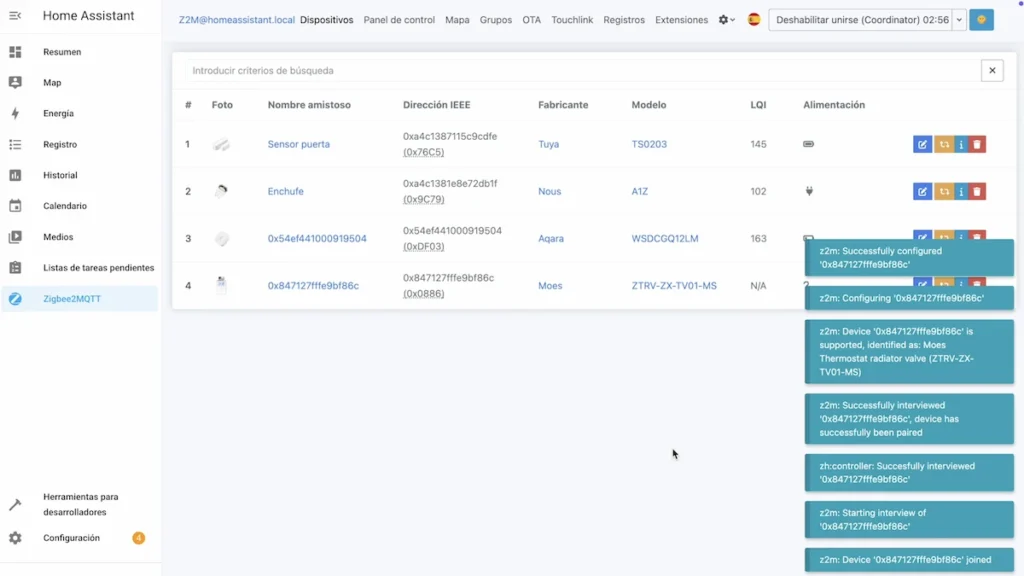The image size is (1024, 576).
Task: Dismiss the 'Starting interview' notification
Action: [909, 519]
